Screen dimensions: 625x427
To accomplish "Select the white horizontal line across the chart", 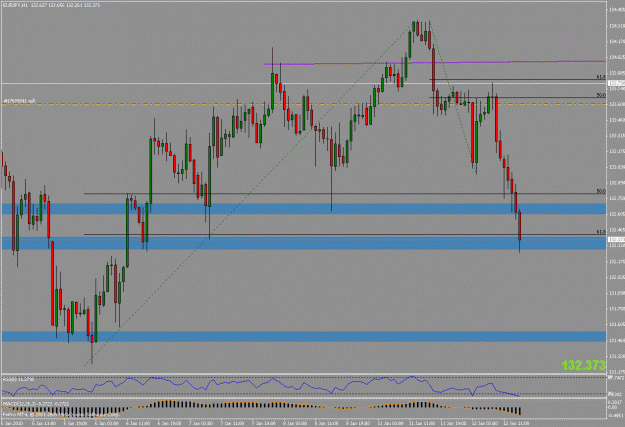I will (303, 83).
